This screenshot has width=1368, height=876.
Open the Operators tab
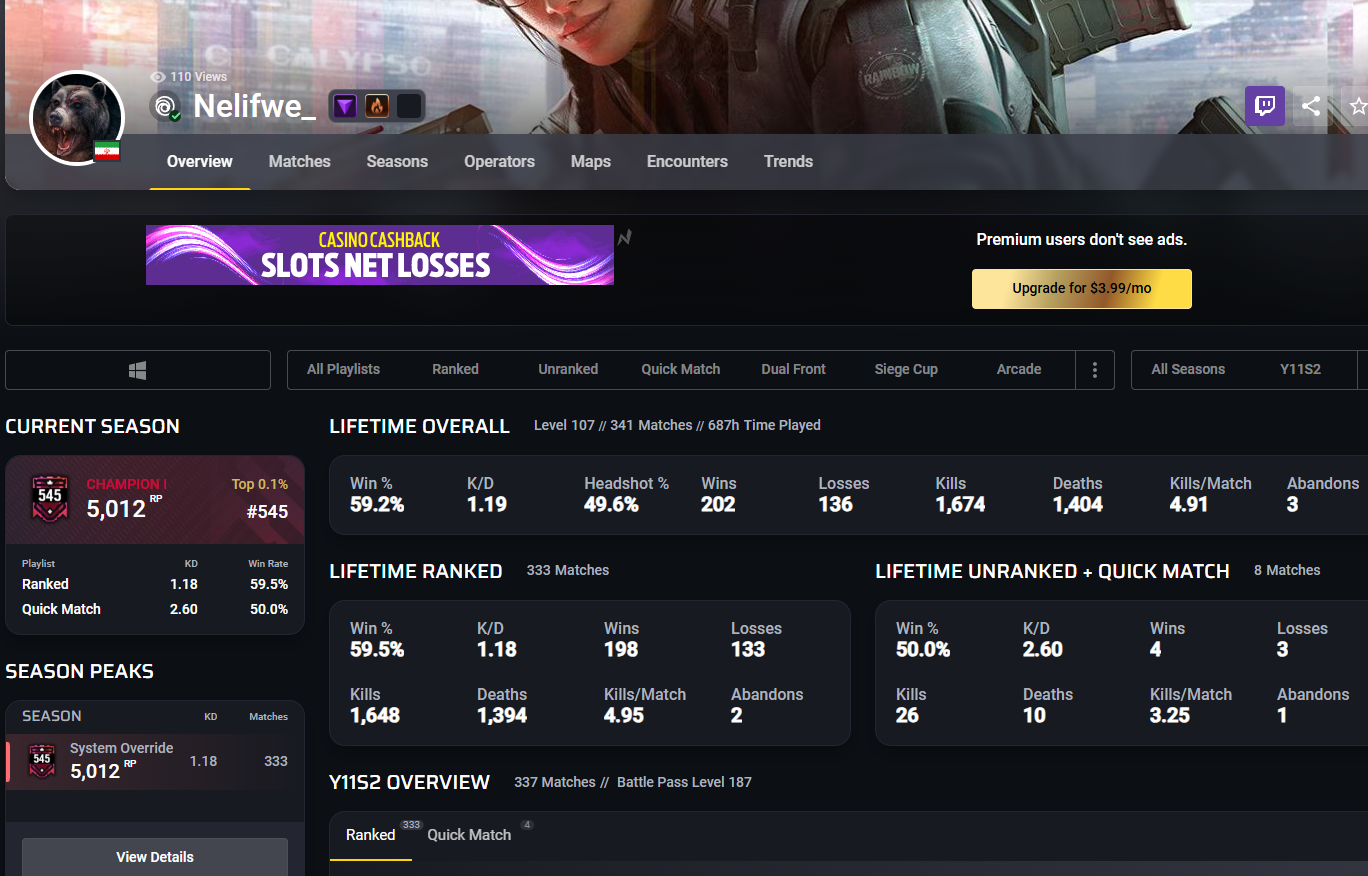pyautogui.click(x=499, y=161)
